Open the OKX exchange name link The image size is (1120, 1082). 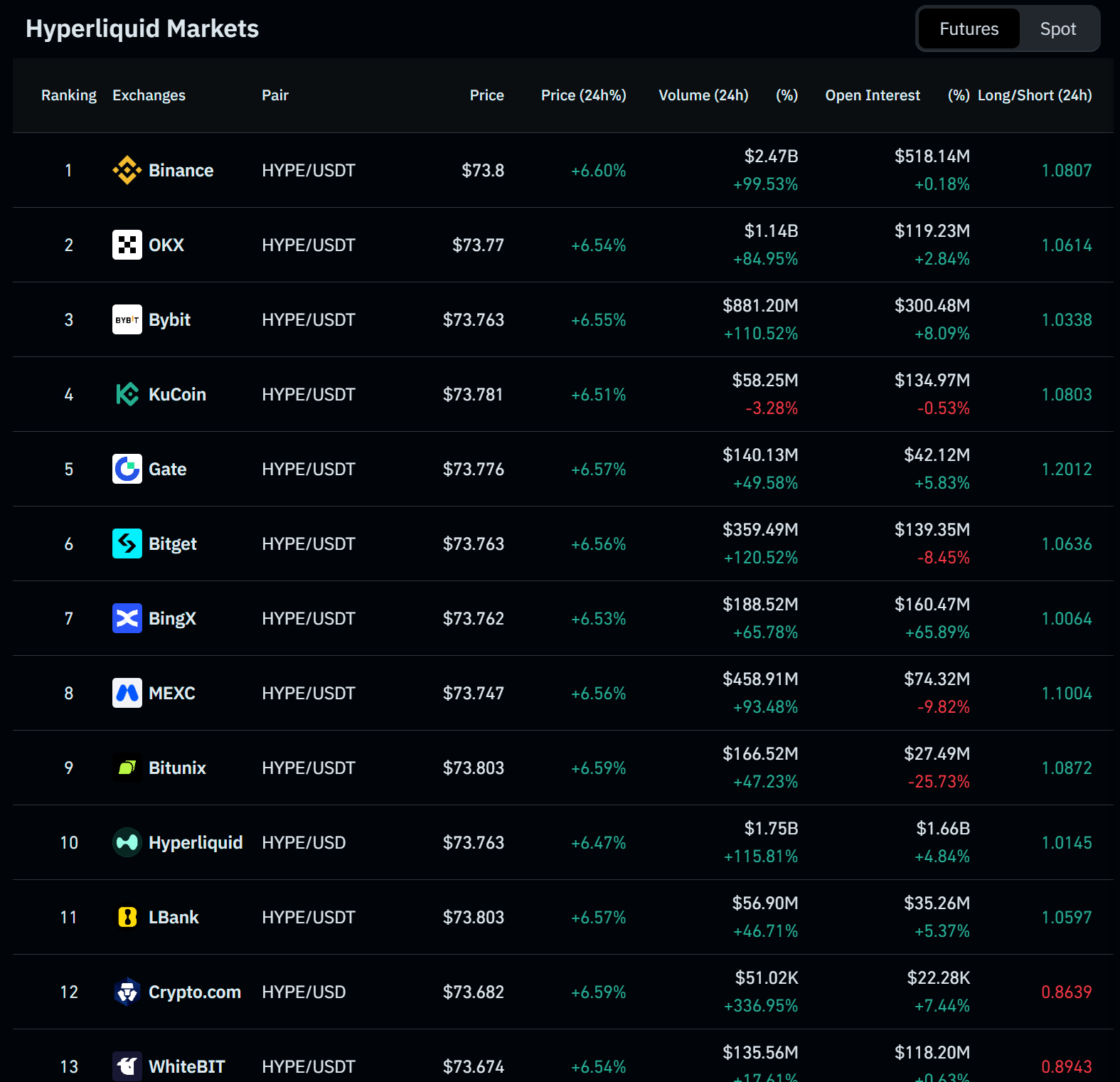click(x=166, y=245)
